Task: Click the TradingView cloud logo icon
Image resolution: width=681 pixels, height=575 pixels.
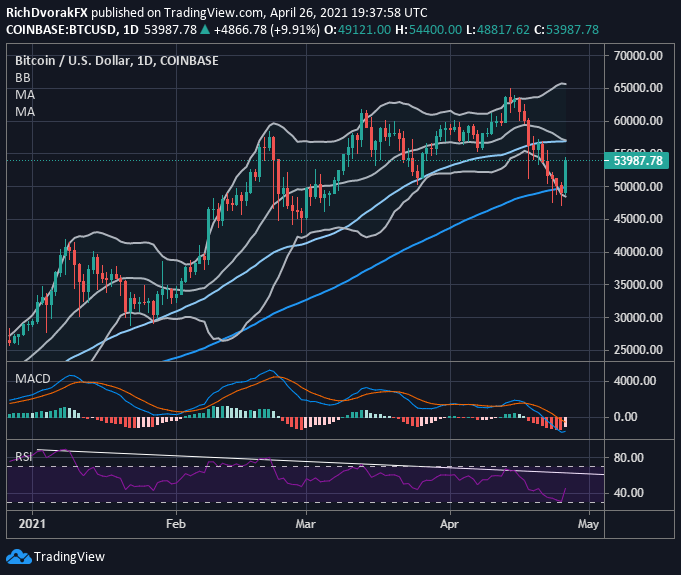Action: 19,557
